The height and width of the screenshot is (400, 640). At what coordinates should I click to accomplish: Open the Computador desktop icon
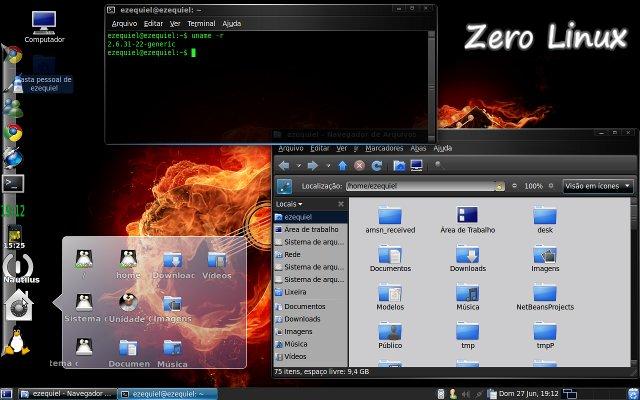[44, 27]
